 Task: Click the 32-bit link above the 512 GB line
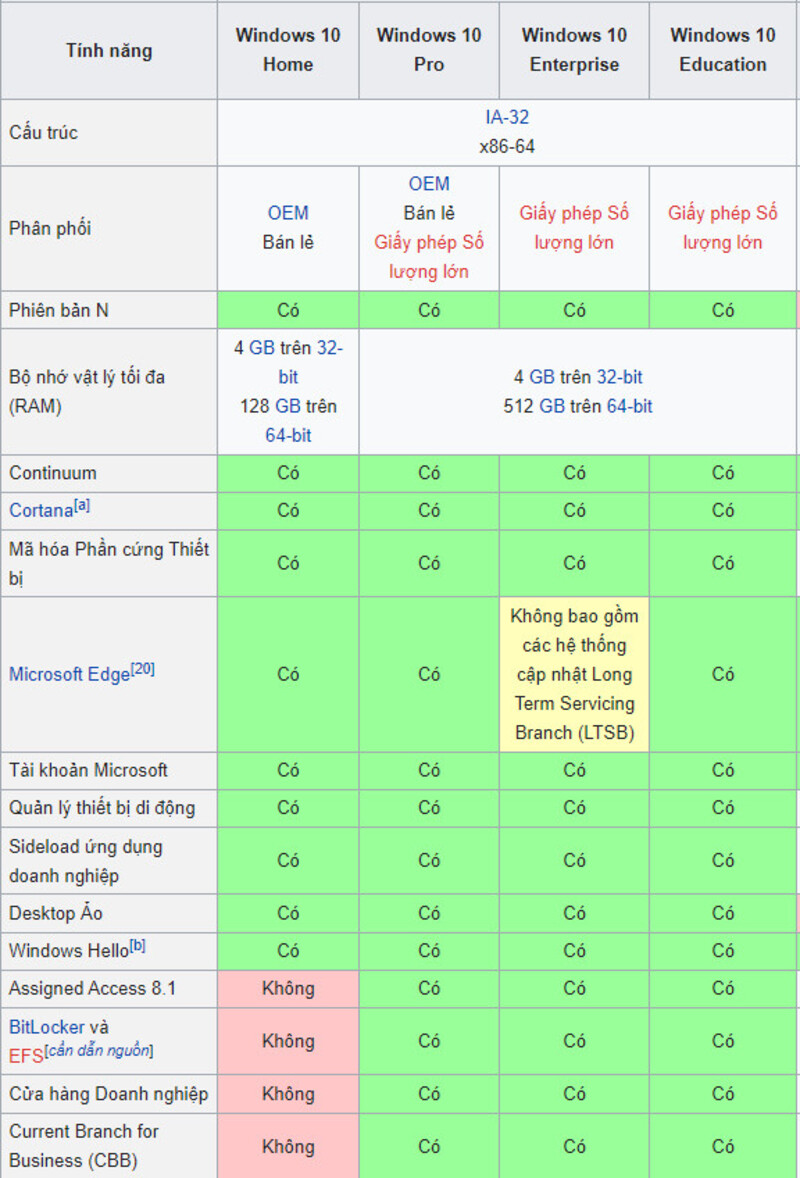coord(620,377)
